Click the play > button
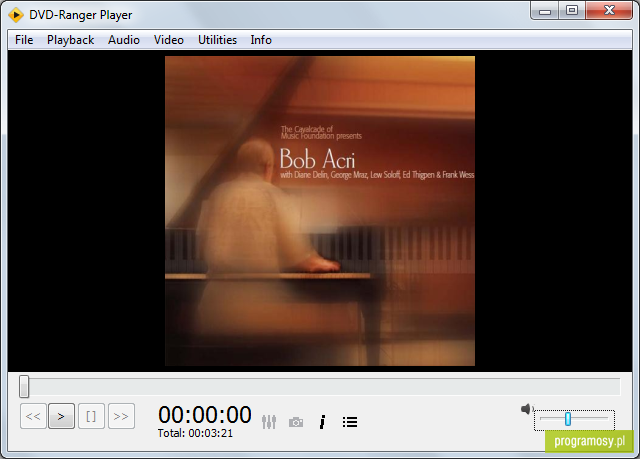This screenshot has width=640, height=459. point(61,416)
